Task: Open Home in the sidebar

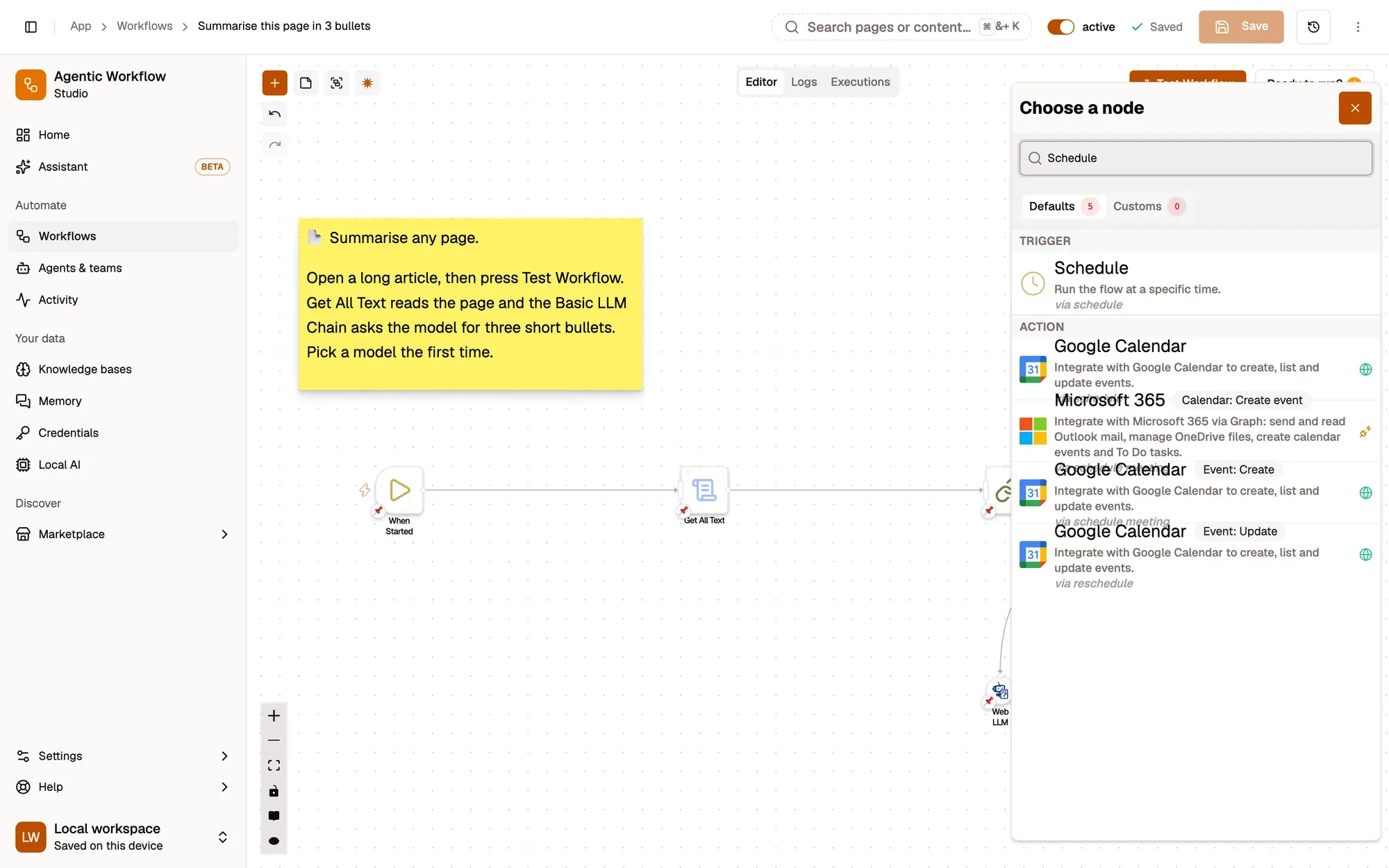Action: point(123,135)
